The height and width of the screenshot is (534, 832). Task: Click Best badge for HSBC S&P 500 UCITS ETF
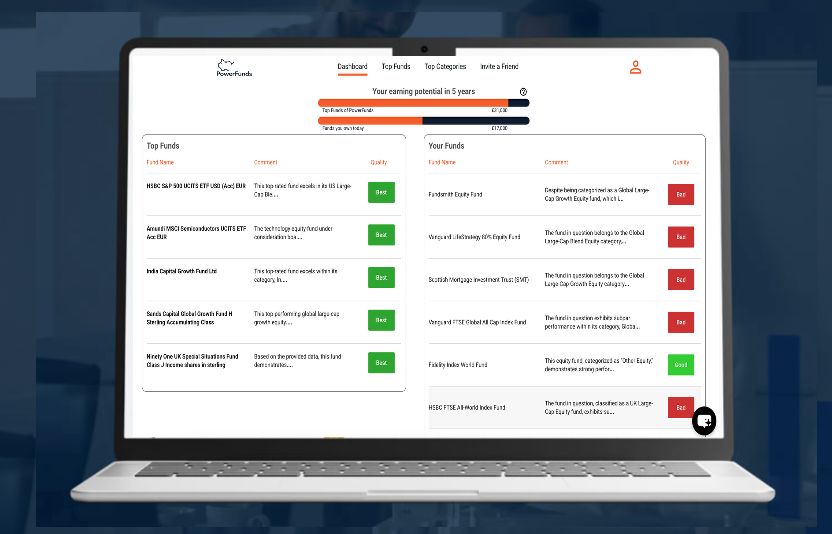(x=381, y=192)
